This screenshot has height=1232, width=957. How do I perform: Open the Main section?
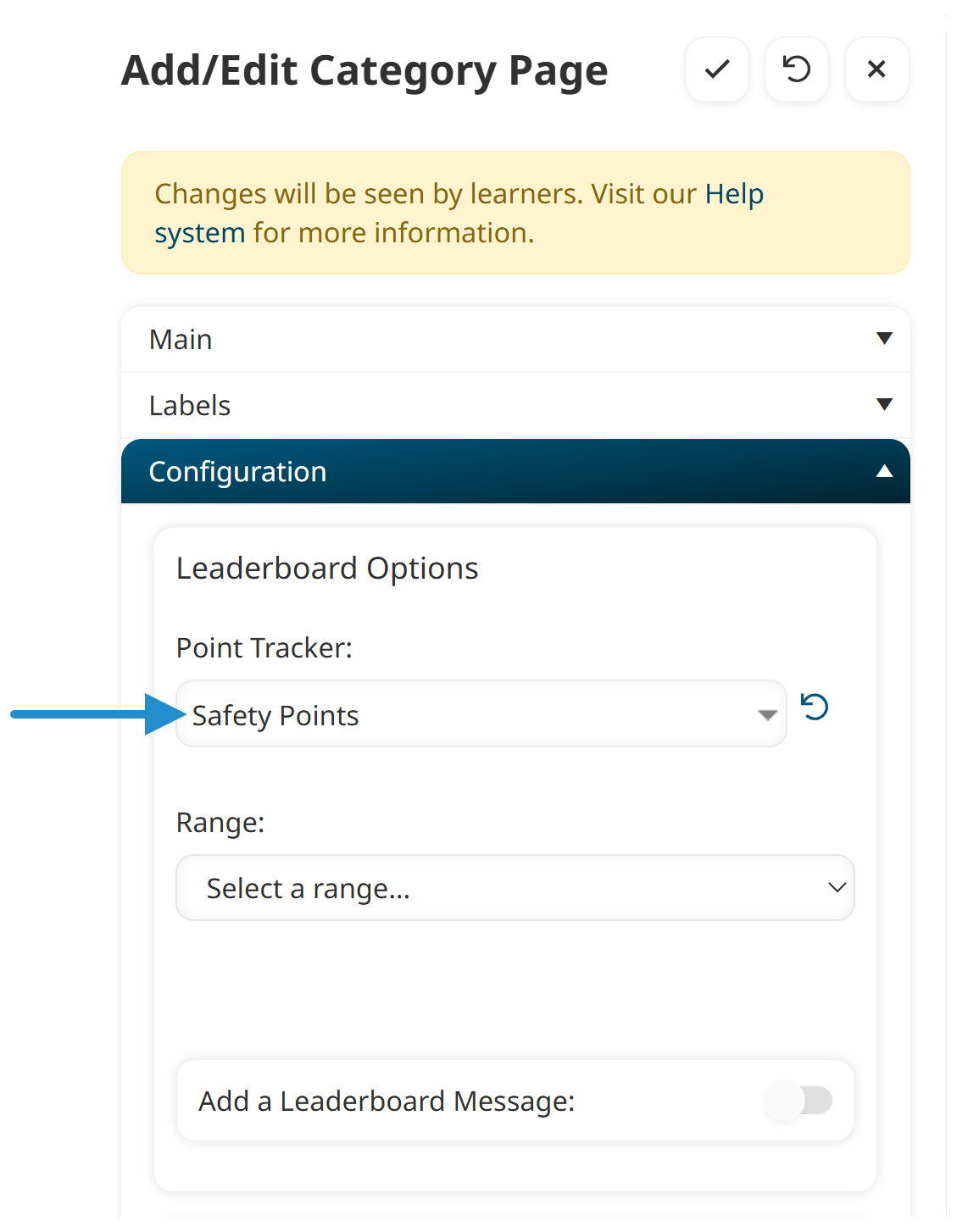181,340
